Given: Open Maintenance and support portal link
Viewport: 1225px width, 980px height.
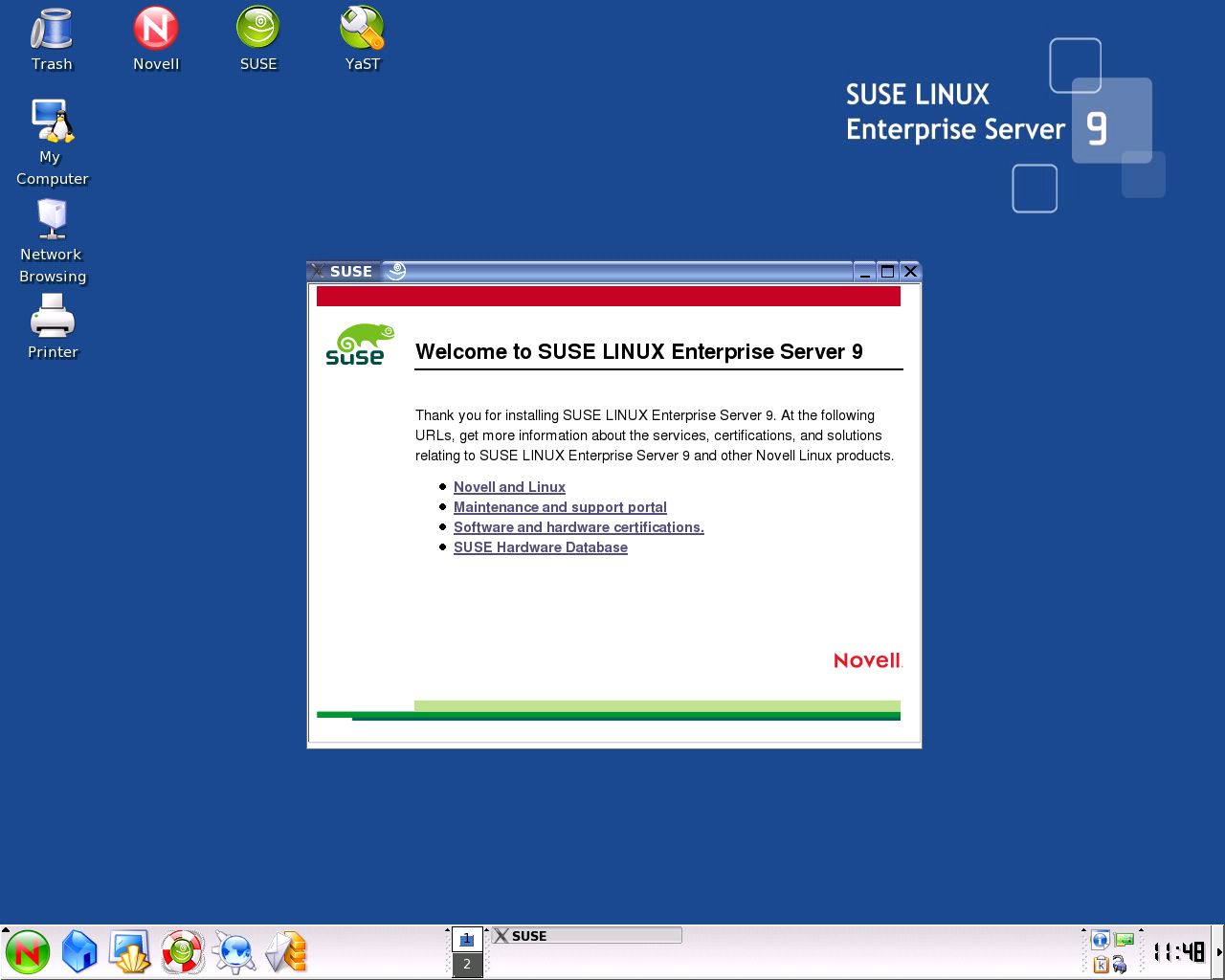Looking at the screenshot, I should click(x=560, y=507).
